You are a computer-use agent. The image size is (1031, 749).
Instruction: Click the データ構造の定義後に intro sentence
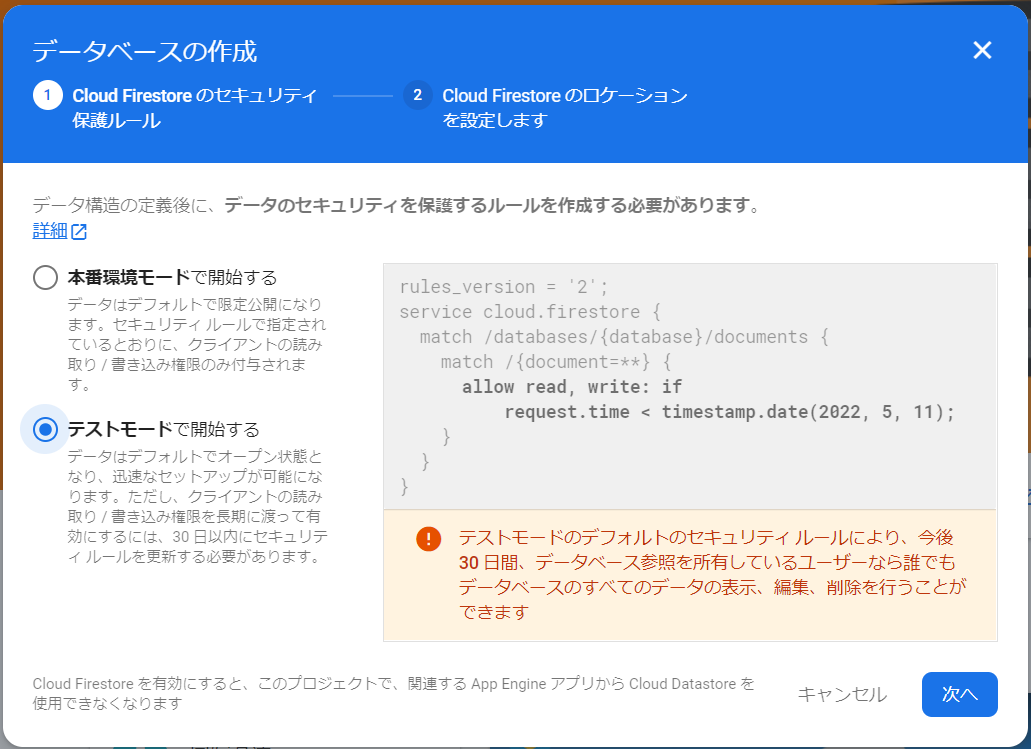(x=396, y=206)
